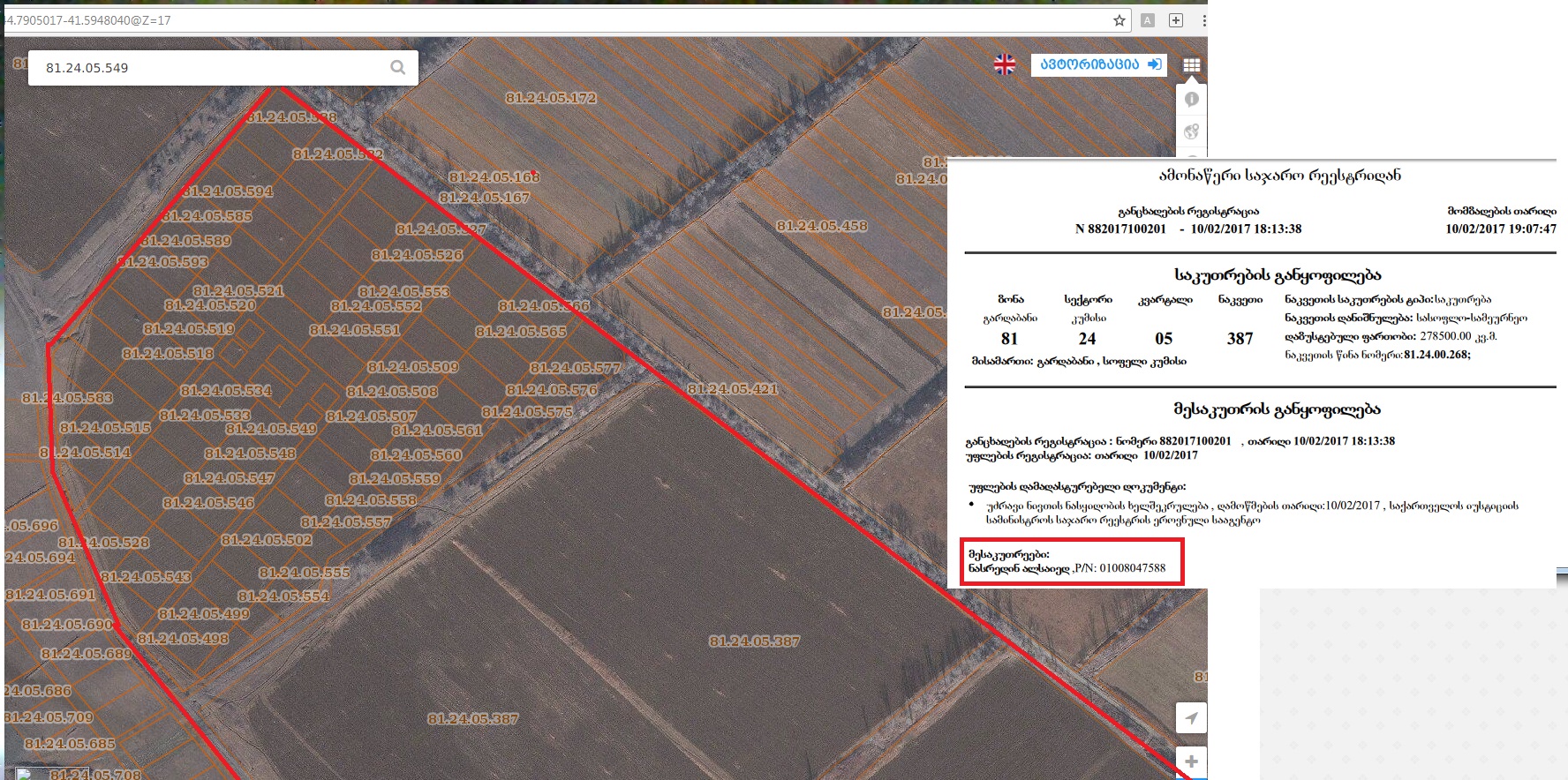Select map parcel label 81.24.05.554

pyautogui.click(x=283, y=596)
